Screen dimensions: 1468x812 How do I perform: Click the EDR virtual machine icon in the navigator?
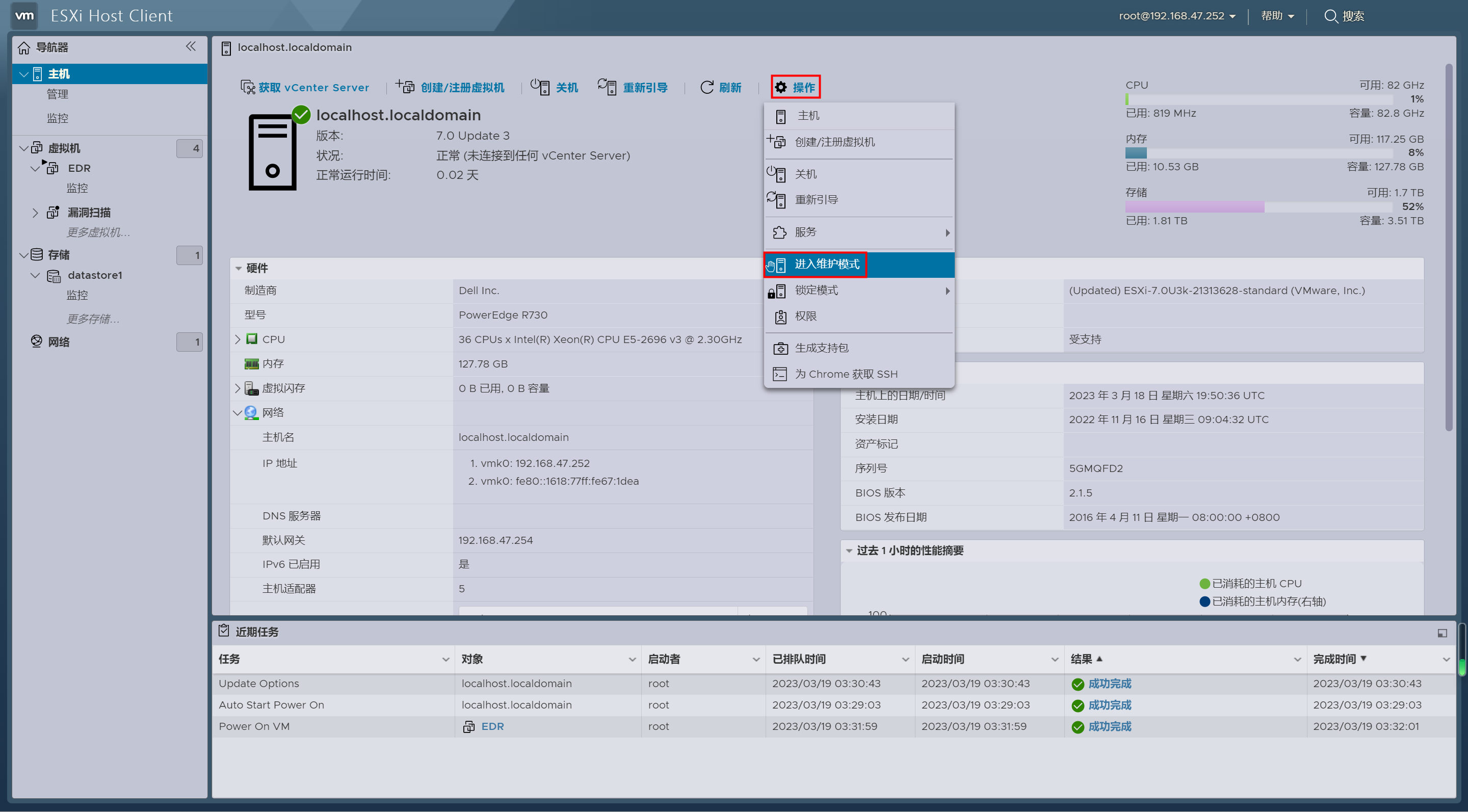click(x=51, y=168)
